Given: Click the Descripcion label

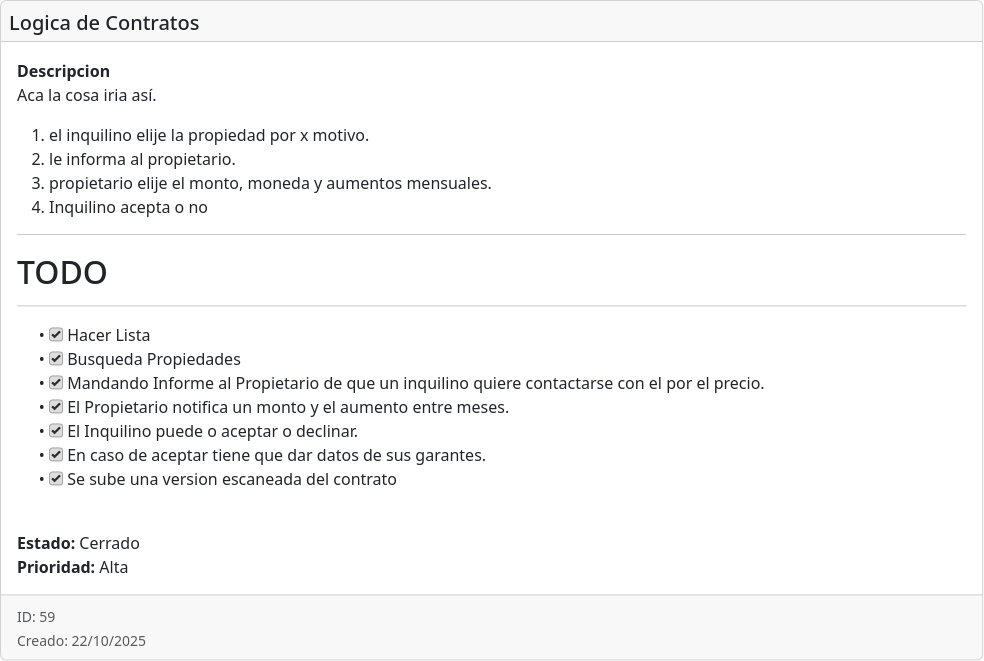Looking at the screenshot, I should (63, 71).
